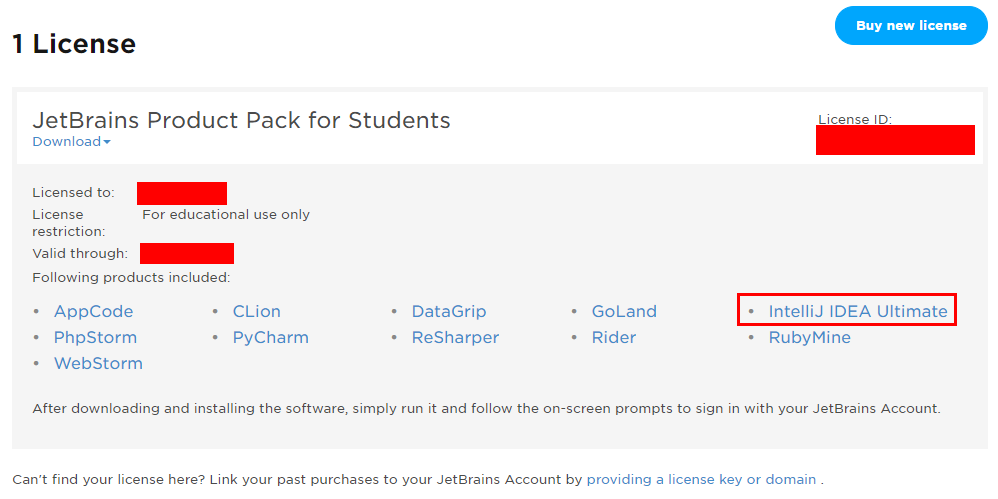Viewport: 998px width, 499px height.
Task: Click the JetBrains Product Pack for Students title
Action: [241, 120]
